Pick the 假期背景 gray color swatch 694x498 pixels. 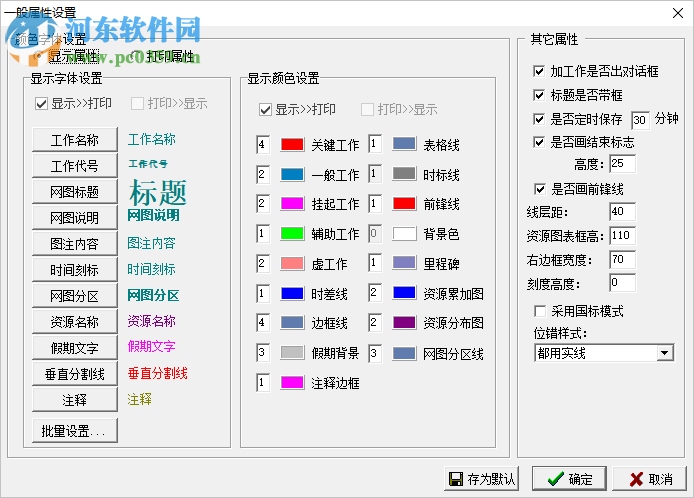pyautogui.click(x=292, y=353)
